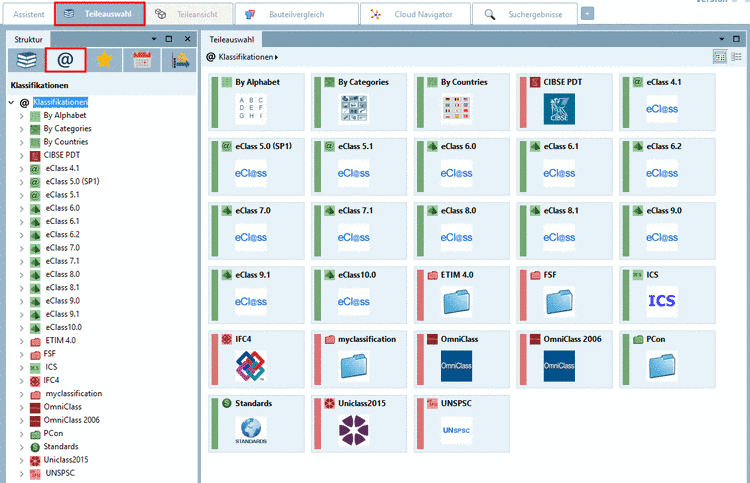Select the @ classifications icon in Struktur toolbar
Screen dimensions: 750x483
[66, 60]
